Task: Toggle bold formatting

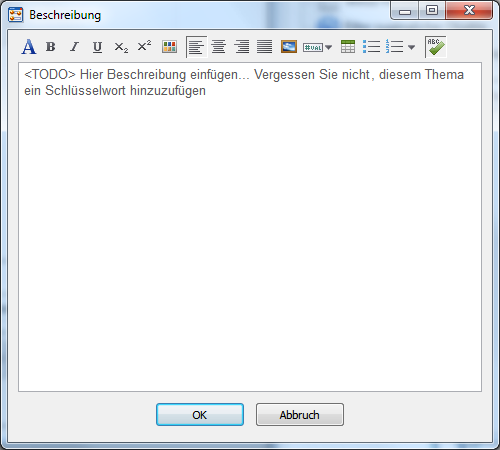Action: click(x=51, y=47)
